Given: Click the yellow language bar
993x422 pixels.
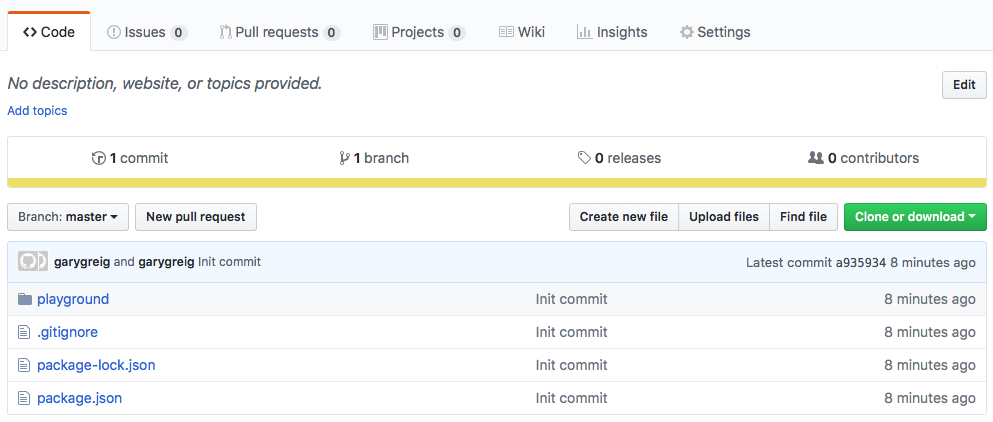Looking at the screenshot, I should pyautogui.click(x=496, y=183).
